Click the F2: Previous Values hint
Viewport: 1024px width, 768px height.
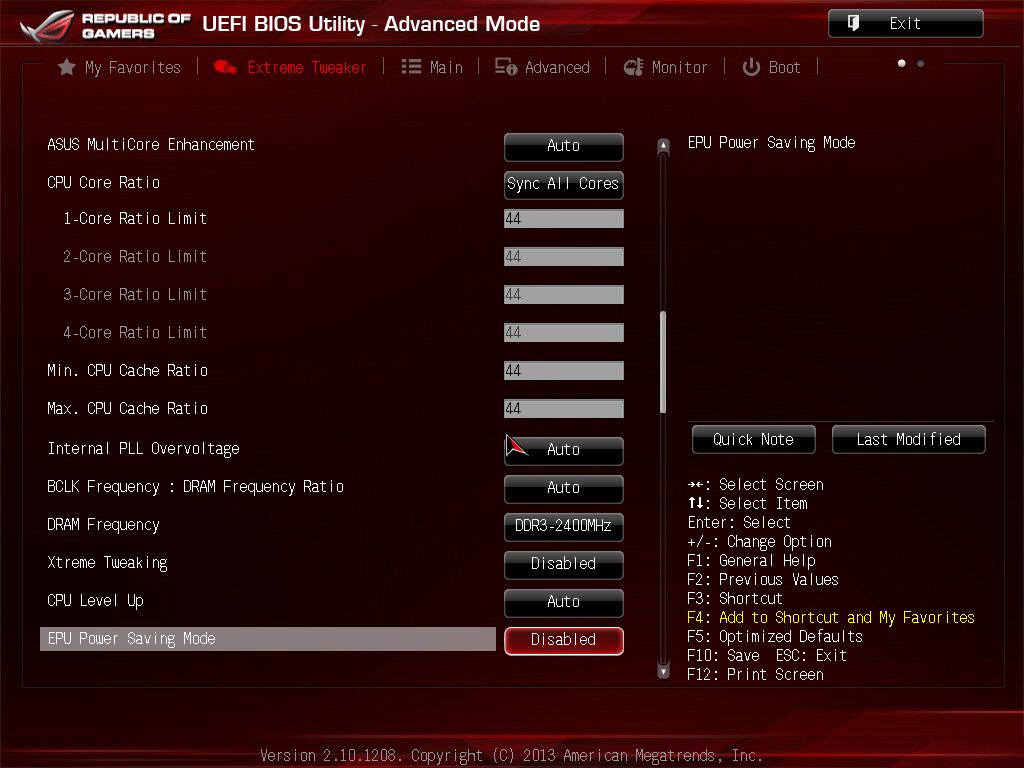[x=763, y=579]
